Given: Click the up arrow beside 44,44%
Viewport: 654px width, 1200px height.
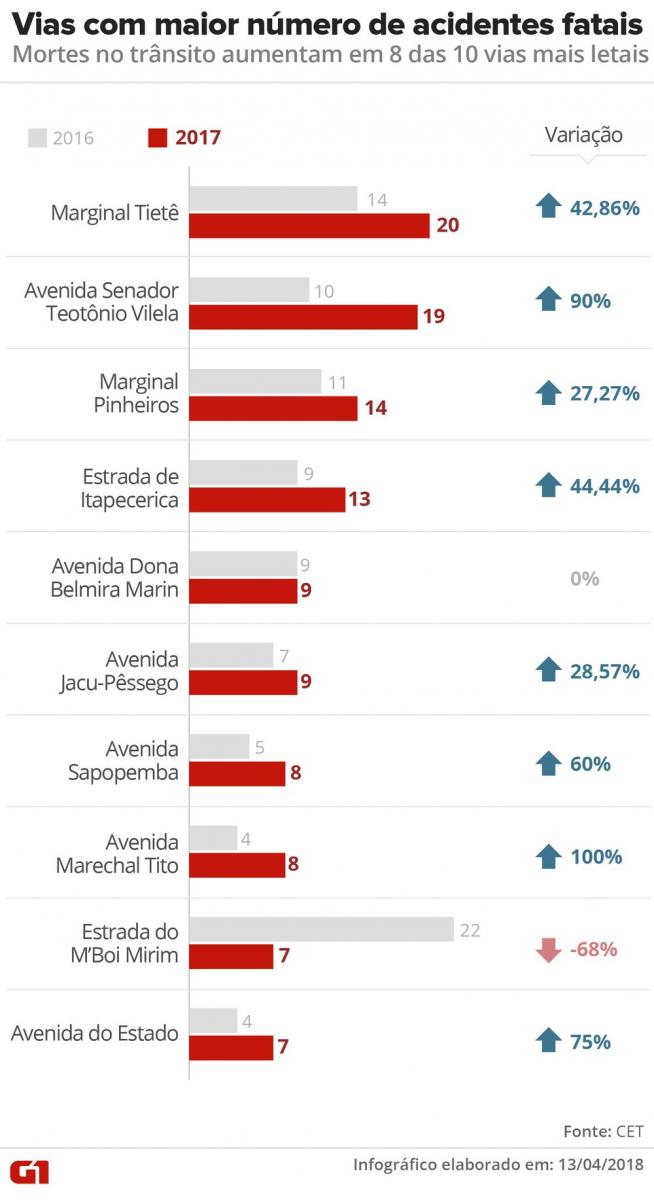Looking at the screenshot, I should [547, 486].
